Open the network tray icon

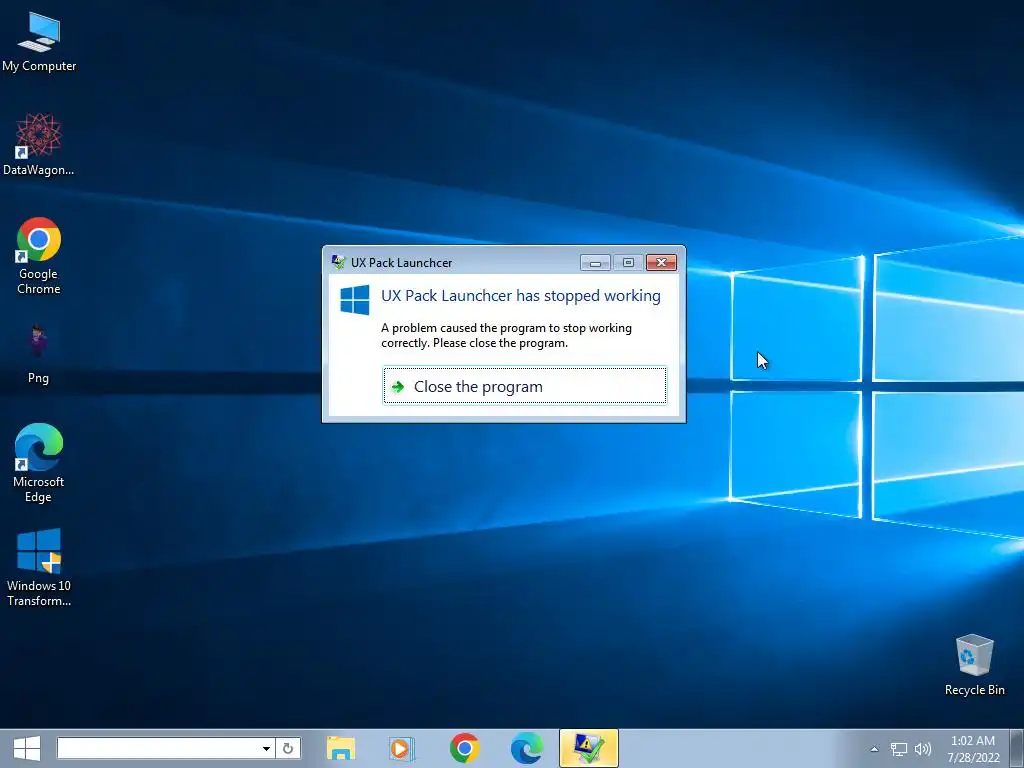click(899, 749)
